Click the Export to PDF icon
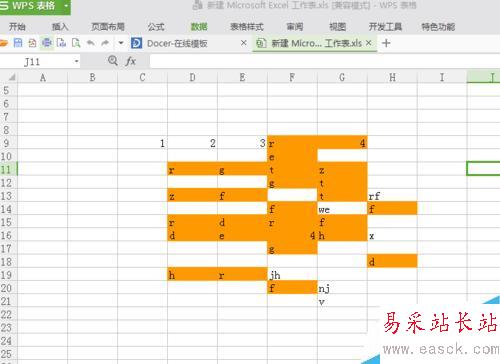The width and height of the screenshot is (500, 364). coord(32,43)
